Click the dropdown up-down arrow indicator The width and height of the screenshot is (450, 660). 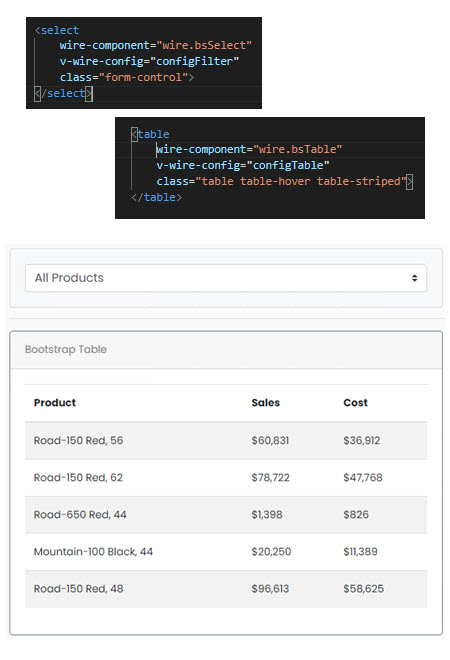coord(415,278)
